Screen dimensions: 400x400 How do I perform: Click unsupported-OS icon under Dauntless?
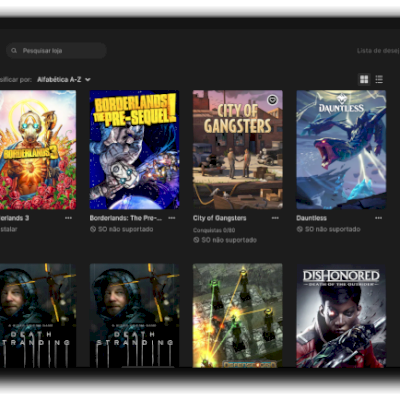(x=300, y=229)
